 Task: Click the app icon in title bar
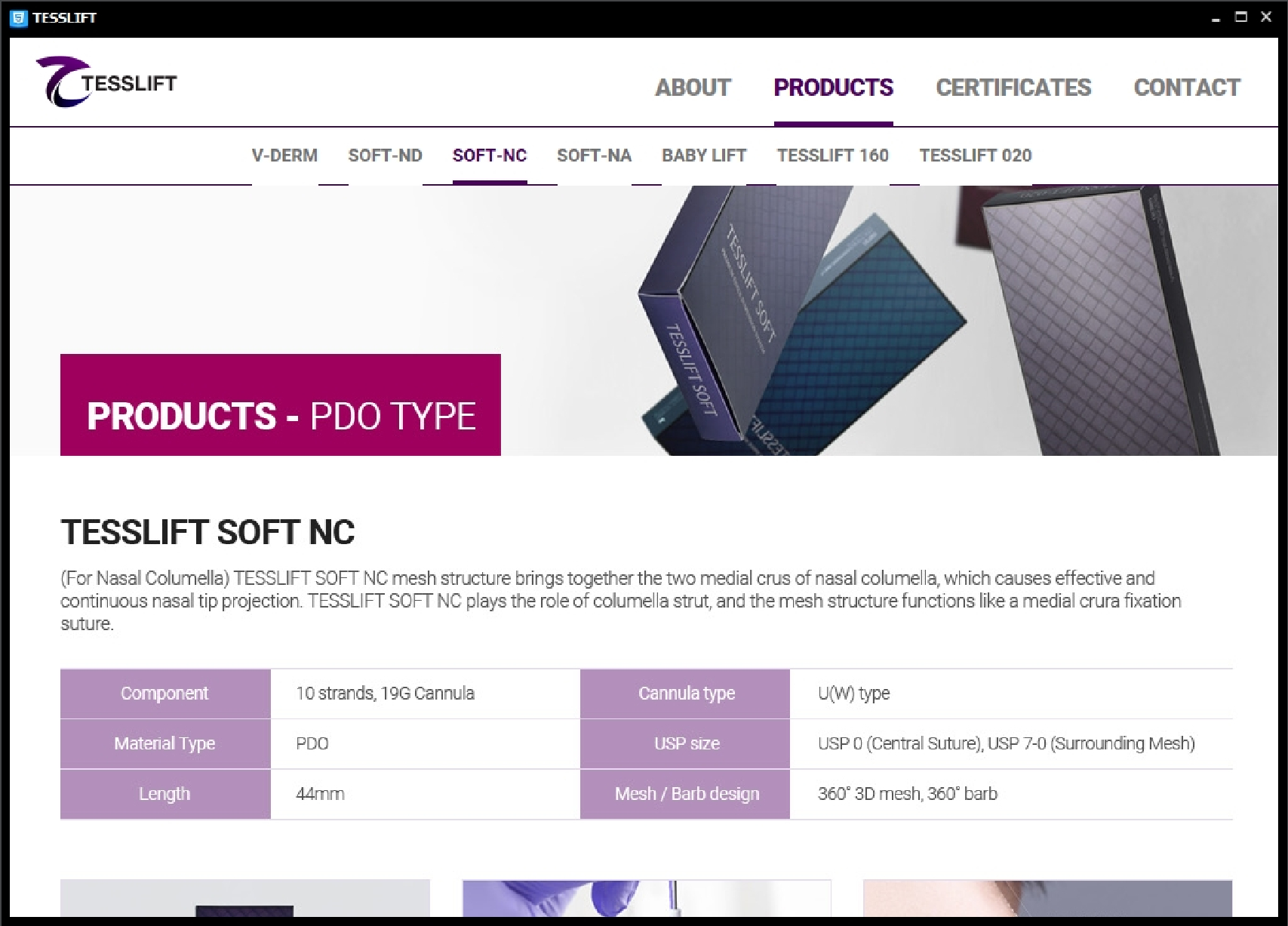(20, 17)
